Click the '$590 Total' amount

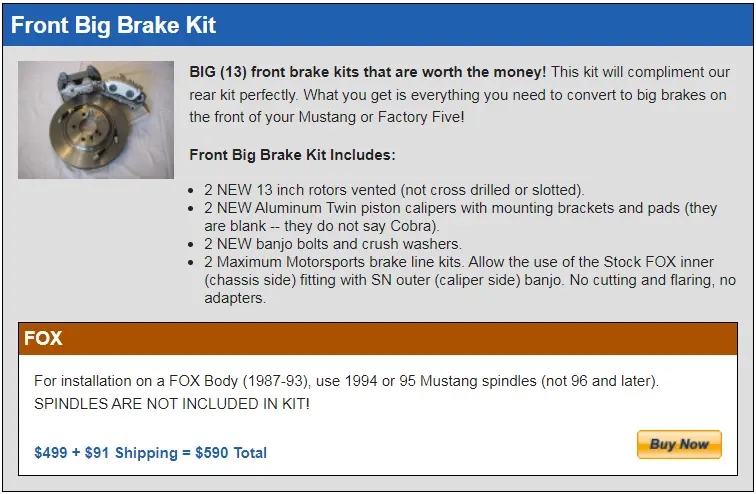click(x=231, y=453)
